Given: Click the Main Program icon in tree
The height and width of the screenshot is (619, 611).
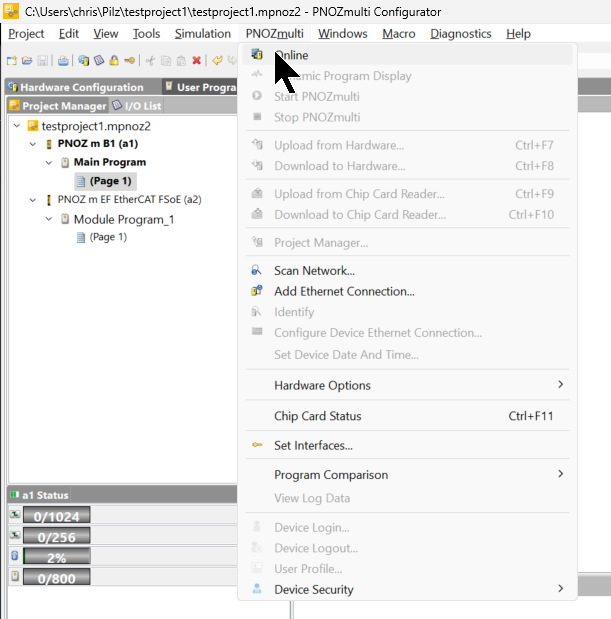Looking at the screenshot, I should pyautogui.click(x=65, y=163).
